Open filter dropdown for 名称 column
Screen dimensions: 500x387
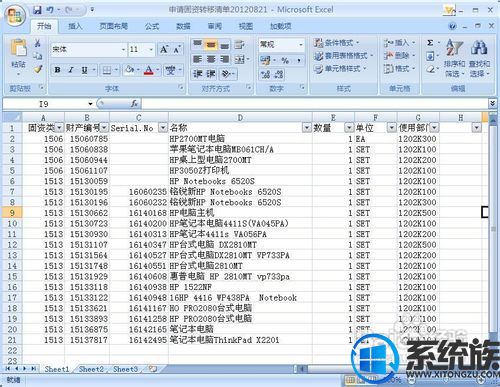[306, 128]
